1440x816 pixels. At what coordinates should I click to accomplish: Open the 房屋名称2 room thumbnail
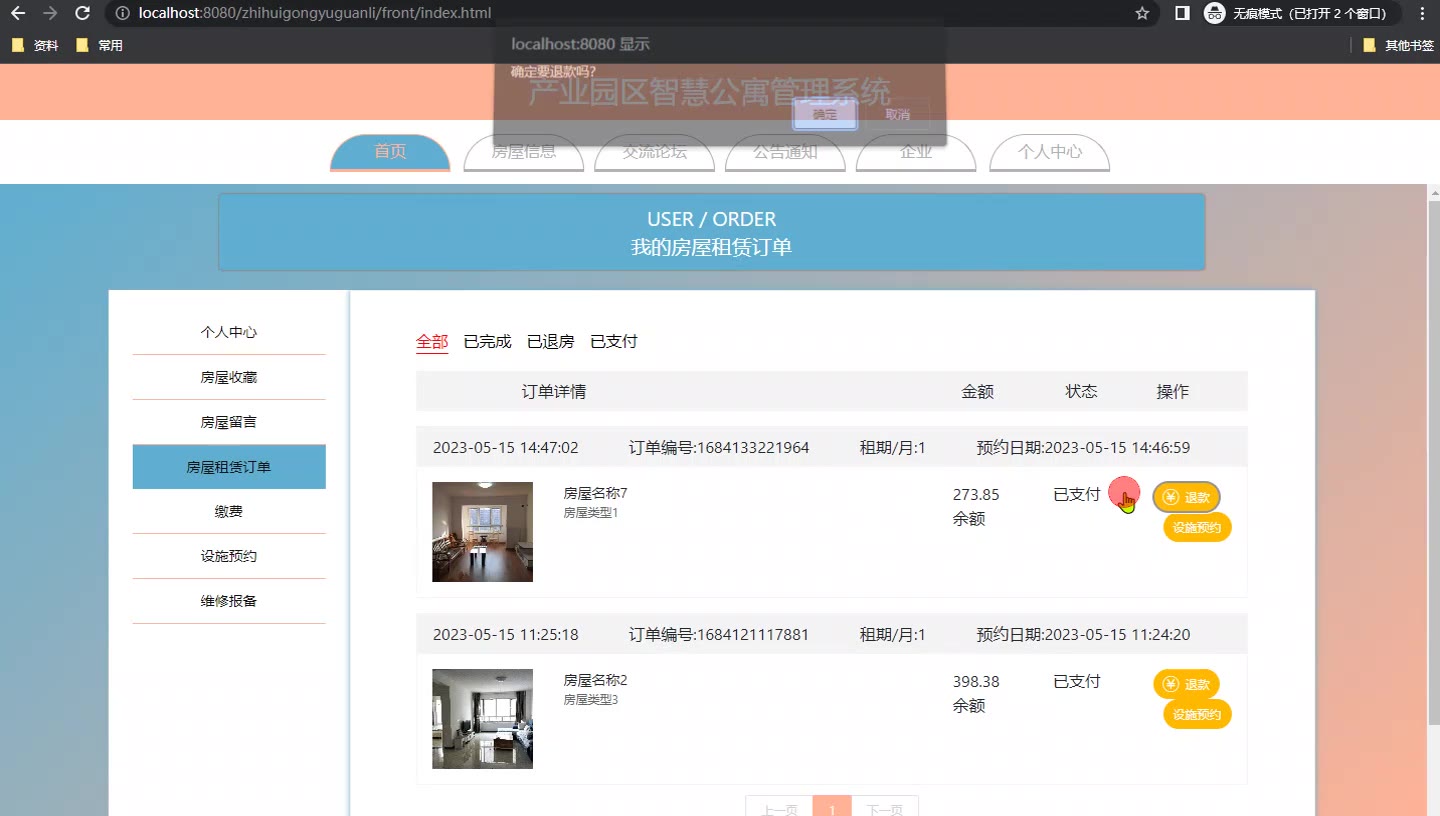click(482, 719)
